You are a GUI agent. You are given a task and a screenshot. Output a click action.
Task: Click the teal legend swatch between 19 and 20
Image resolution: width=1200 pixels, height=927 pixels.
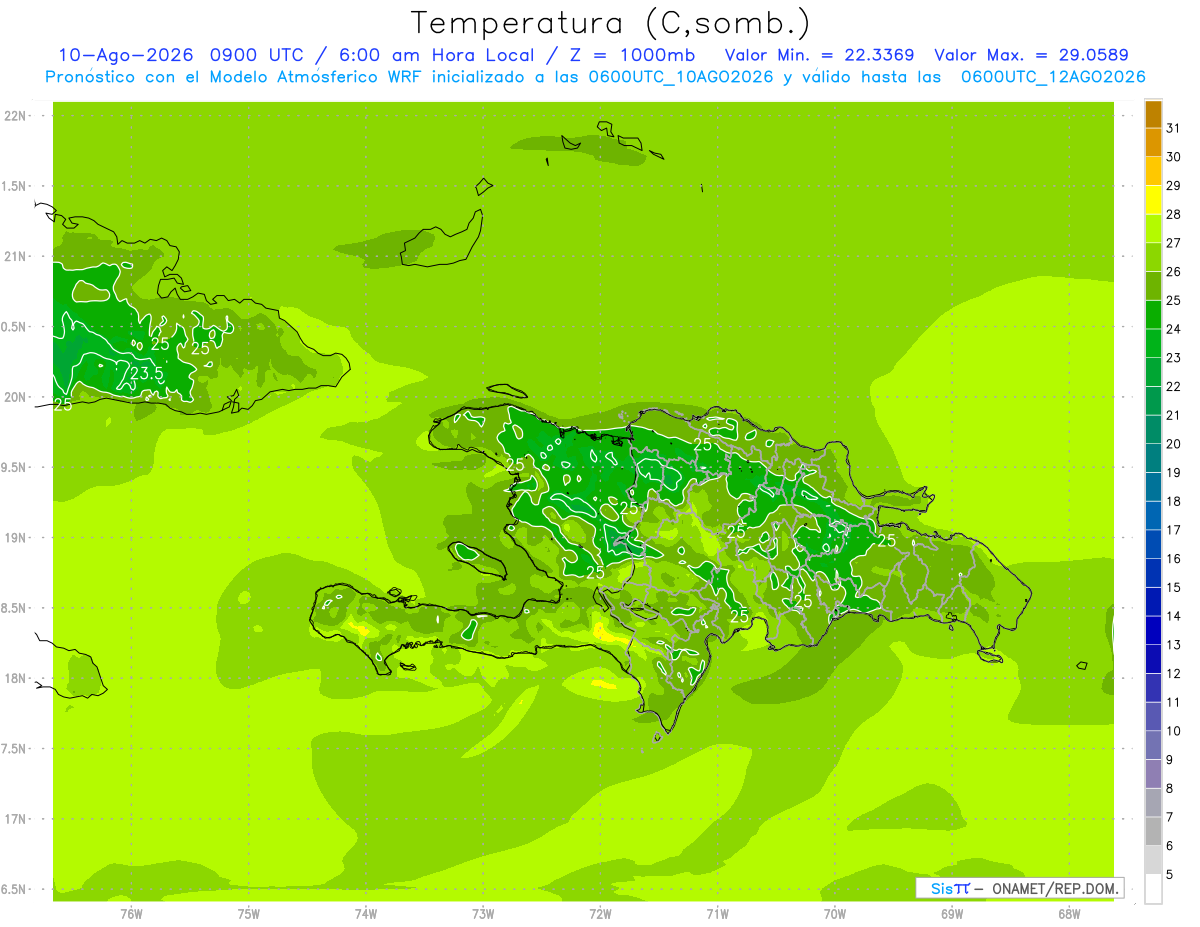pyautogui.click(x=1153, y=458)
